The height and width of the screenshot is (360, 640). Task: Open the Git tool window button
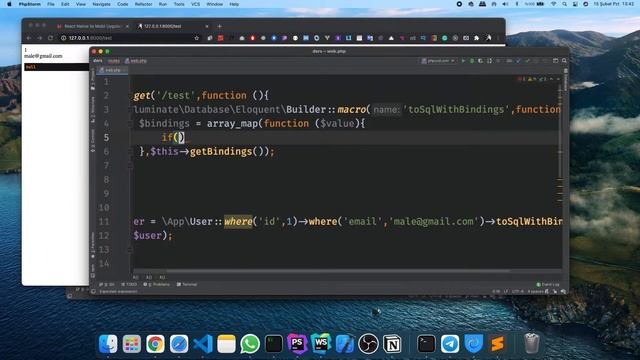pyautogui.click(x=107, y=284)
